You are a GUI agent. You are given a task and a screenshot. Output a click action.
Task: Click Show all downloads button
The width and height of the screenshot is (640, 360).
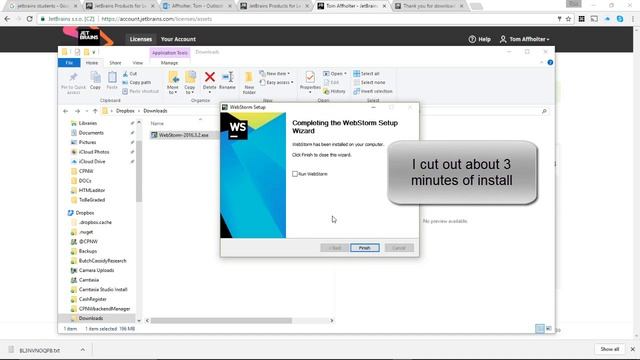coord(609,349)
